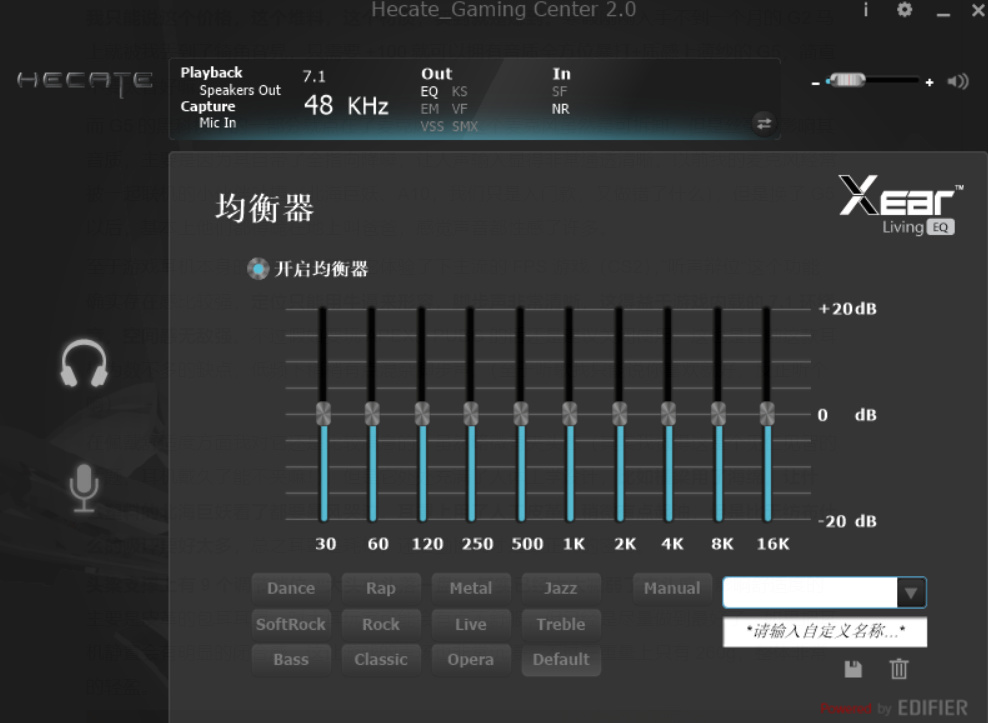Toggle the VSS output effect indicator
This screenshot has height=723, width=988.
coord(432,126)
